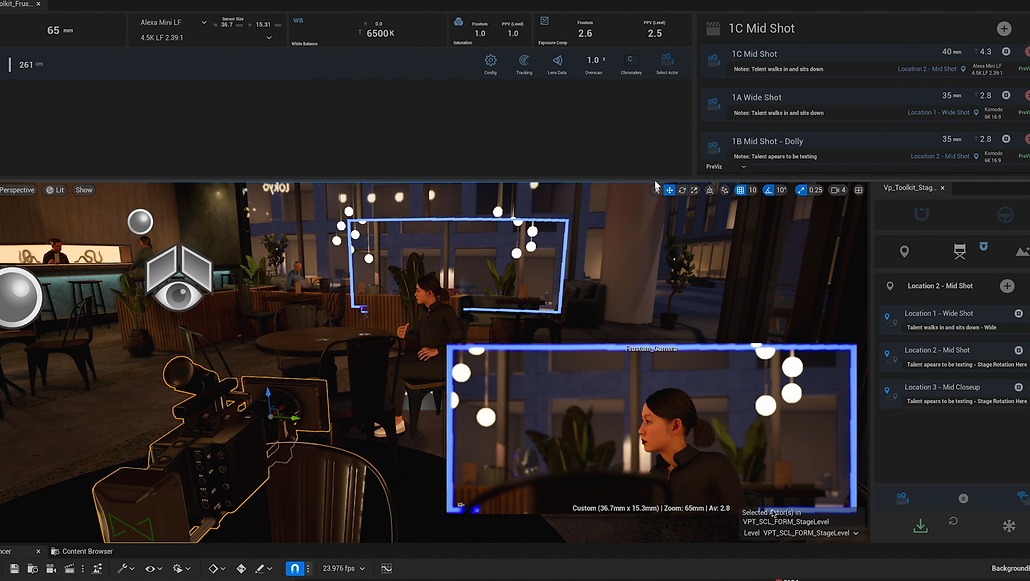Open Sequencer view options eye dropdown
Image resolution: width=1030 pixels, height=581 pixels.
152,569
